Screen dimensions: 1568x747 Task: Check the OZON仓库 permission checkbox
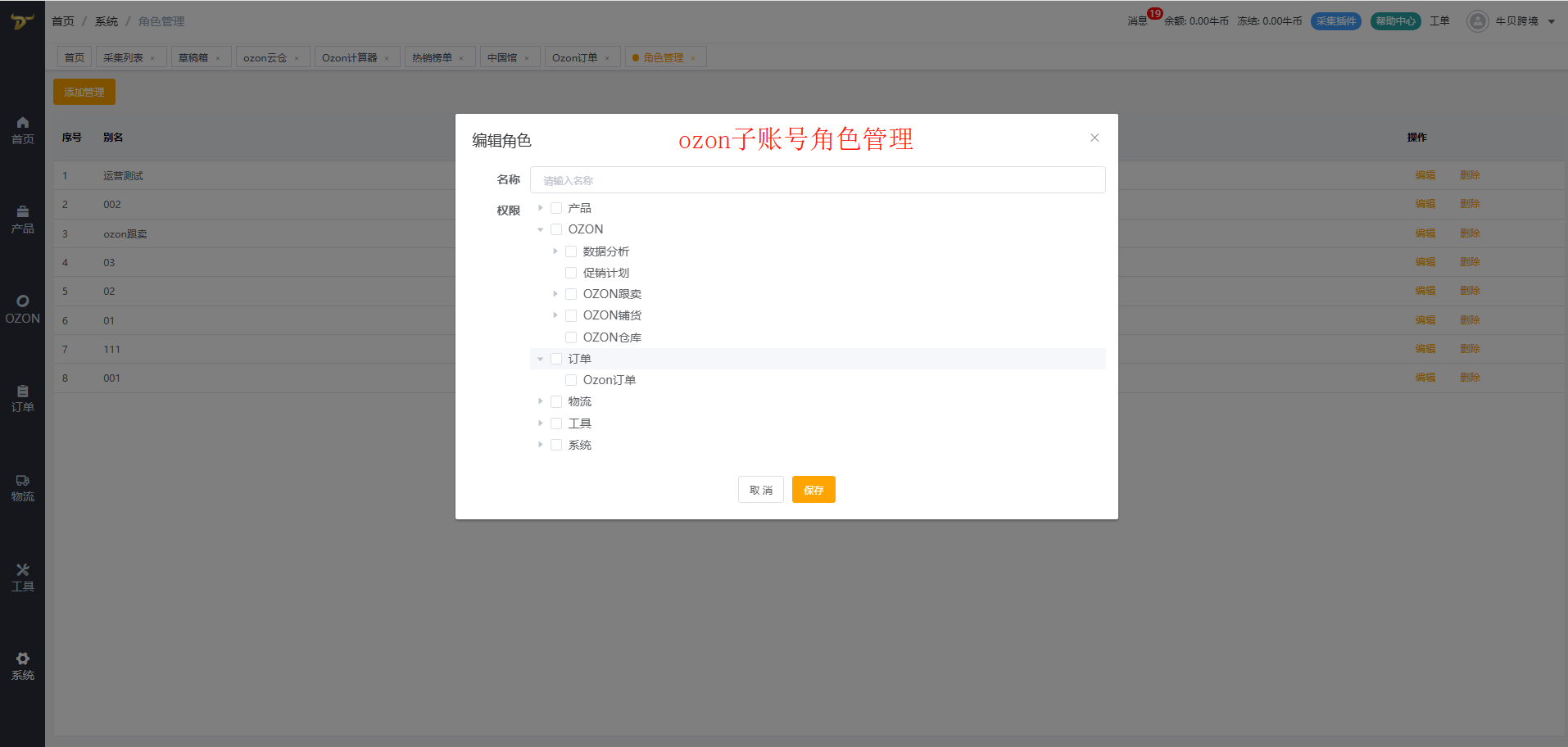[571, 337]
